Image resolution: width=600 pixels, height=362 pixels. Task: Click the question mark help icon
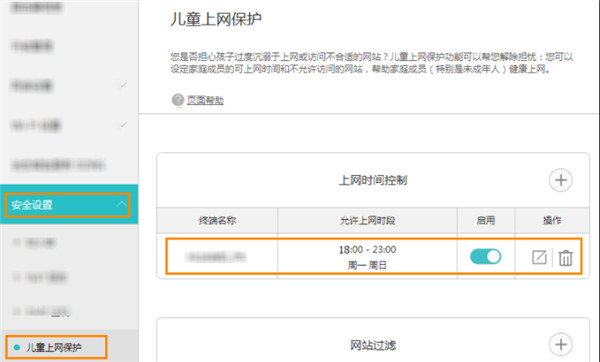(178, 100)
